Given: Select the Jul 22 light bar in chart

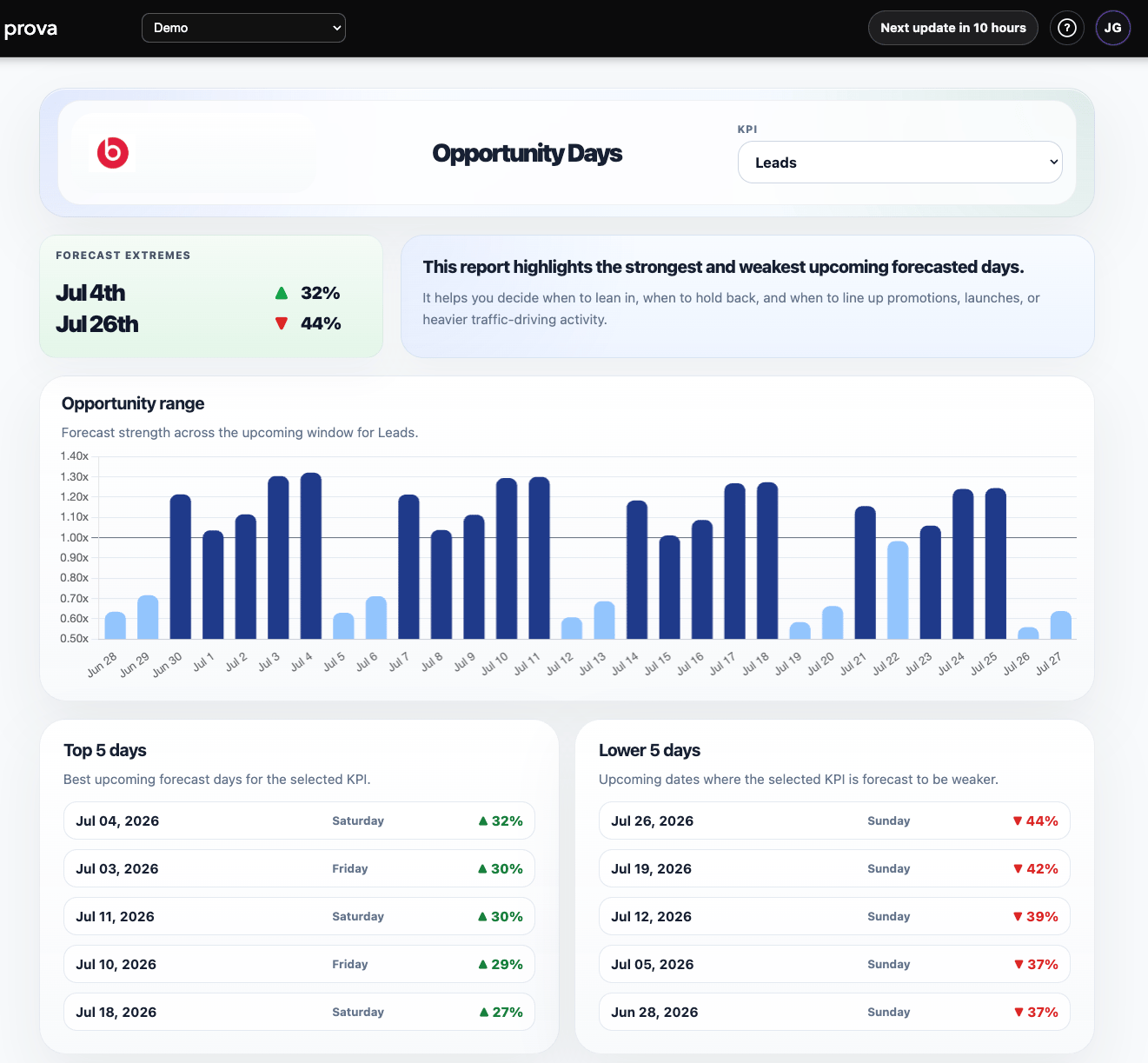Looking at the screenshot, I should click(899, 590).
